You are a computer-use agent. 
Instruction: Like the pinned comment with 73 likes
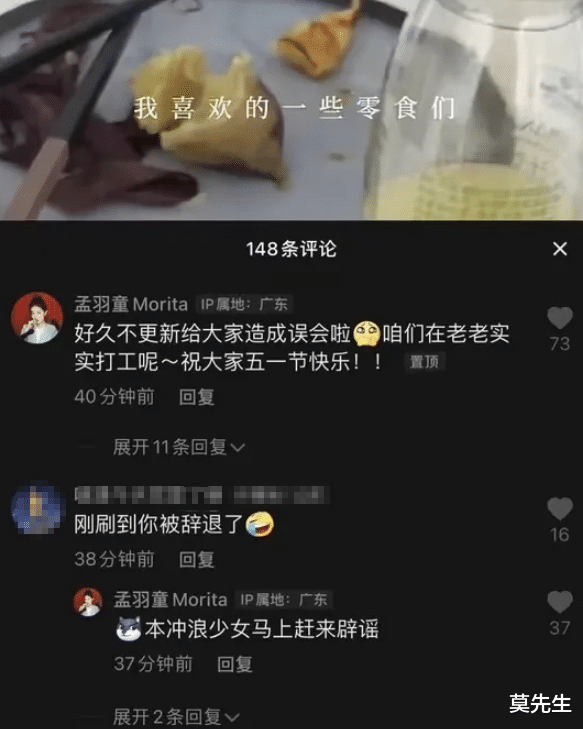click(560, 318)
